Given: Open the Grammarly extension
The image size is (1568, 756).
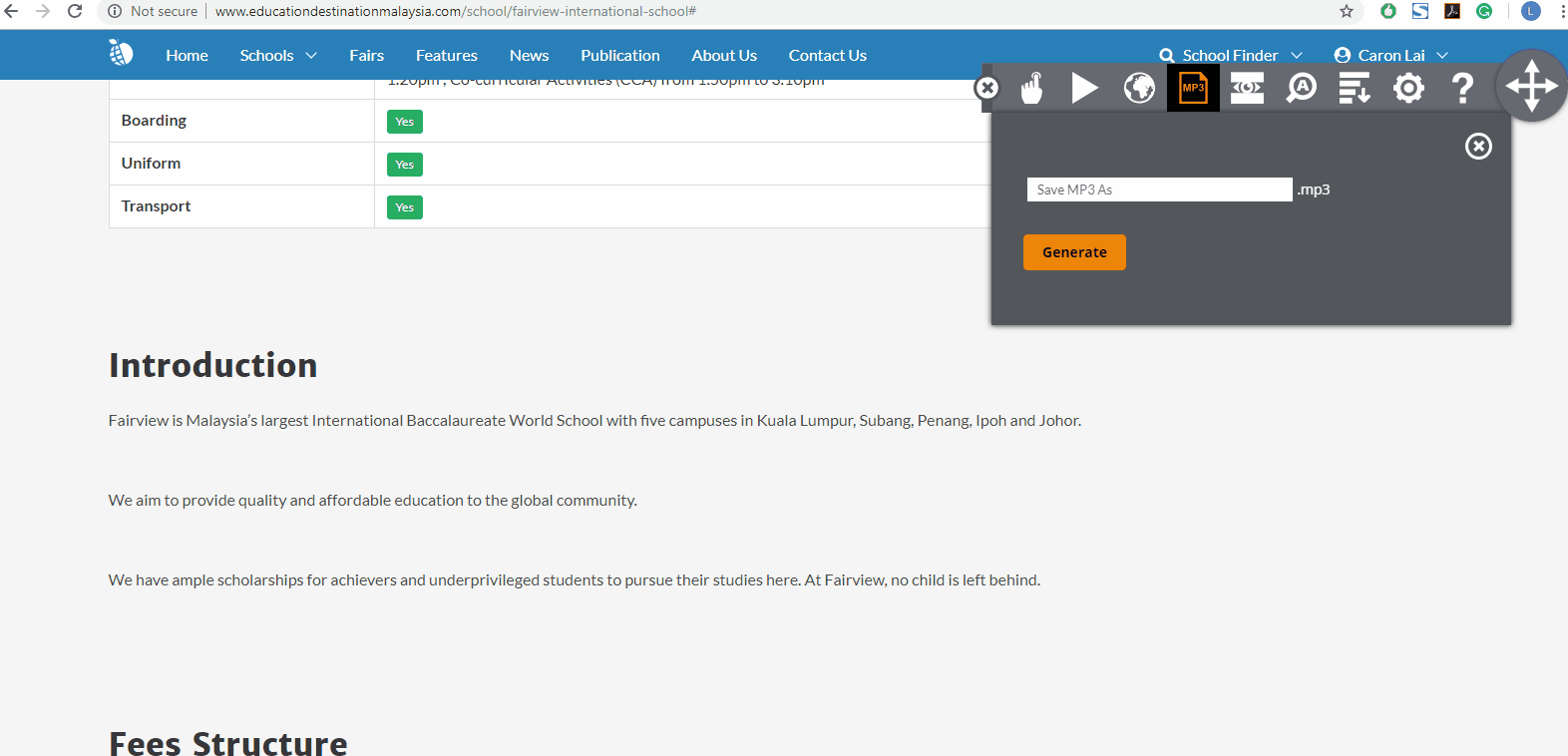Looking at the screenshot, I should 1484,11.
